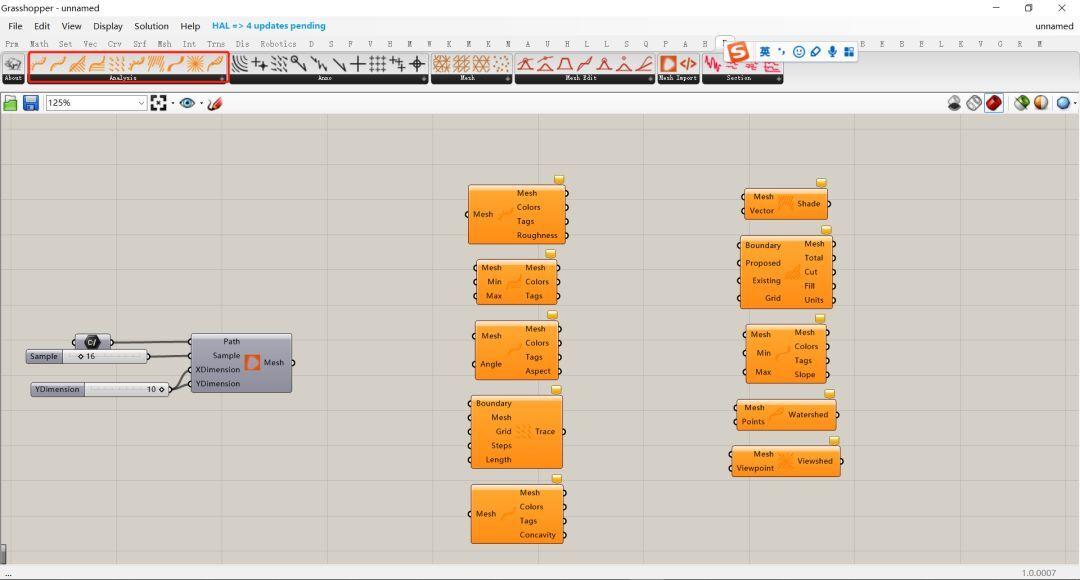
Task: Open the Display menu
Action: pyautogui.click(x=107, y=26)
